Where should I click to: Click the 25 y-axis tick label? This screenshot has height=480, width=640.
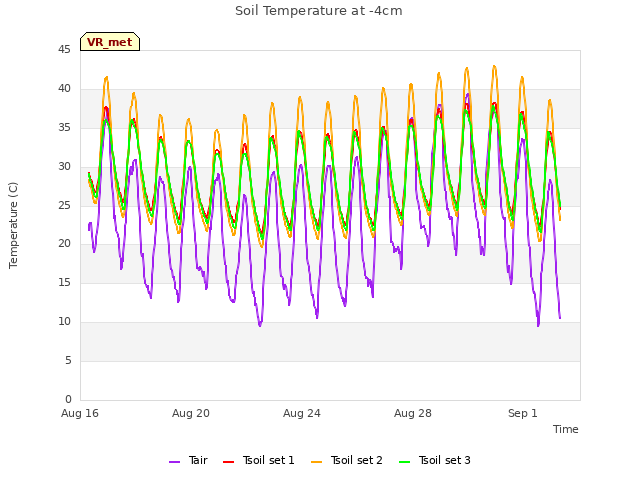pyautogui.click(x=64, y=205)
